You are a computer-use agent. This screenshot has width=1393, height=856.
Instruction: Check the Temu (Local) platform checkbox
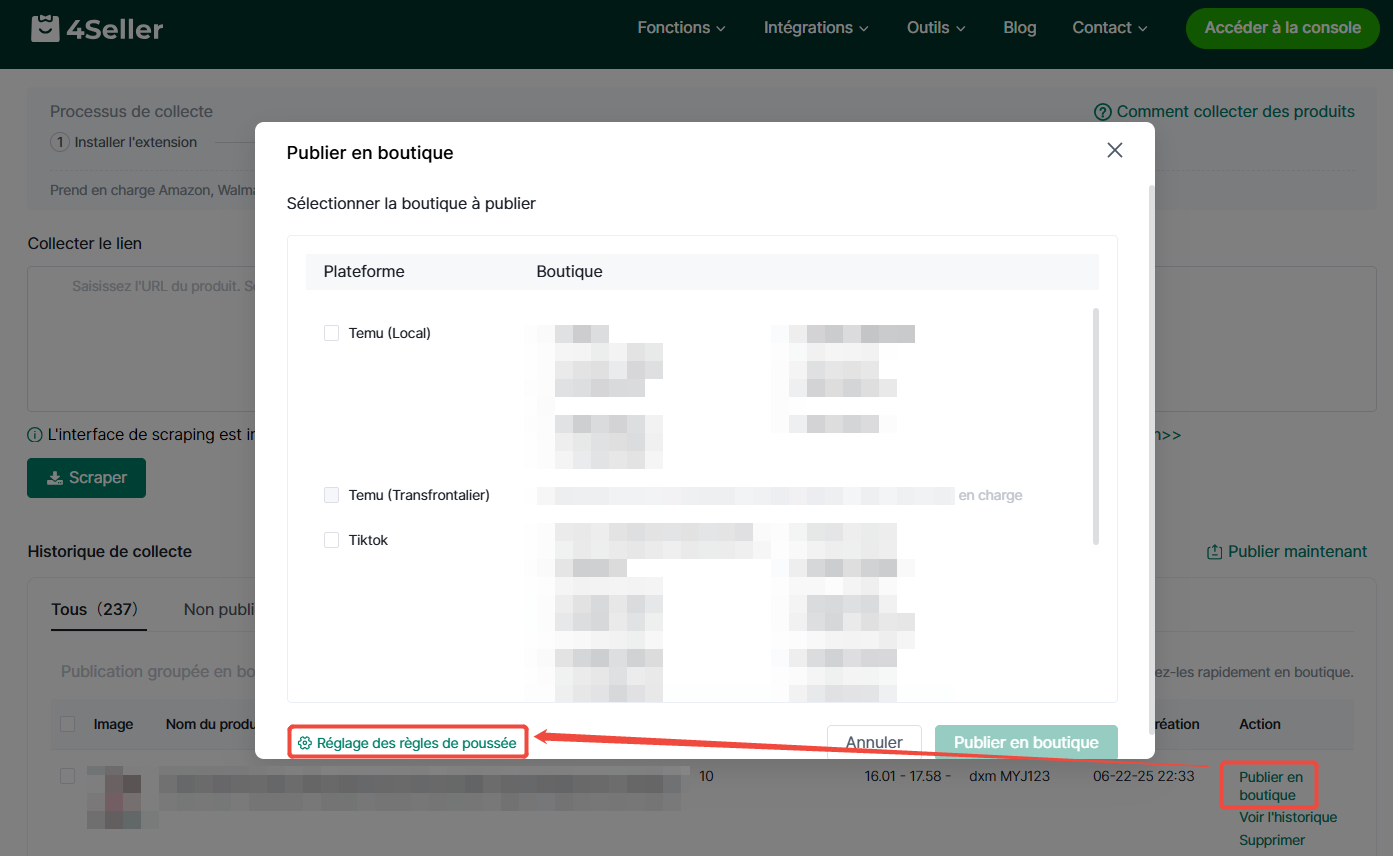(332, 333)
